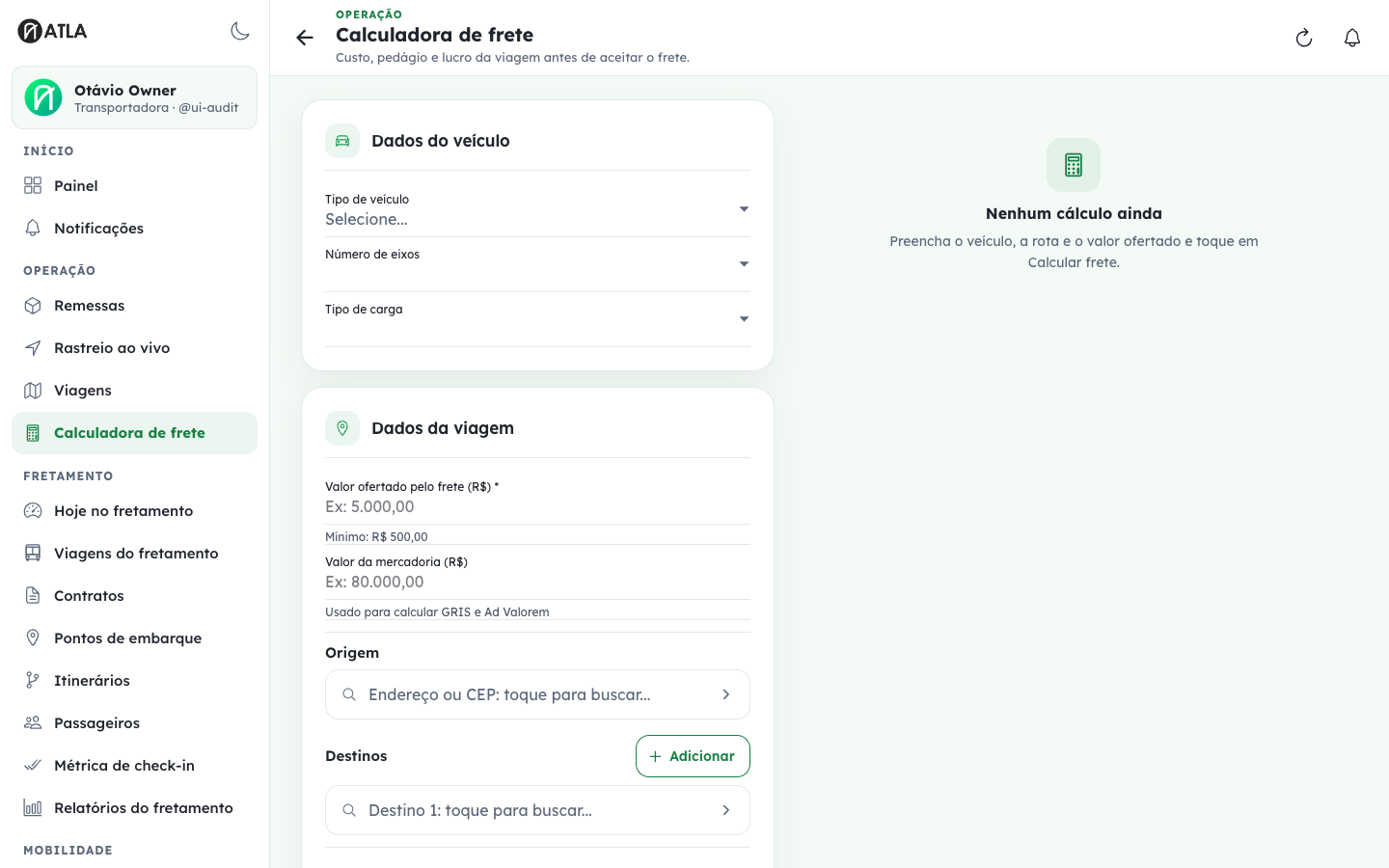Viewport: 1389px width, 868px height.
Task: Click Adicionar destination button
Action: 693,756
